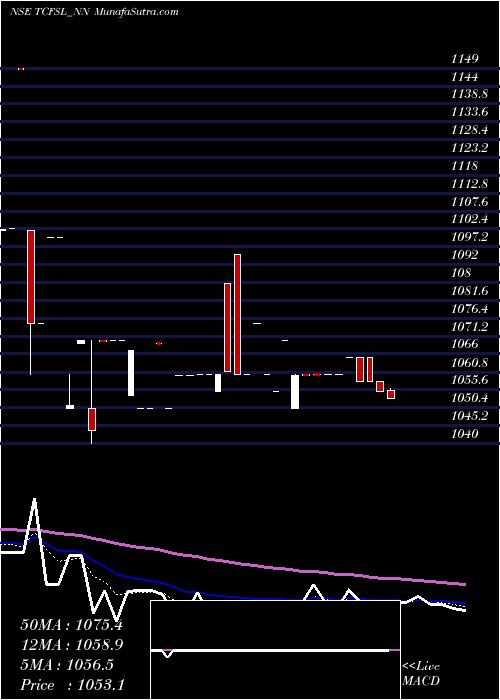Click the tallest red candlestick reaching 1092
This screenshot has width=500, height=700.
[238, 314]
